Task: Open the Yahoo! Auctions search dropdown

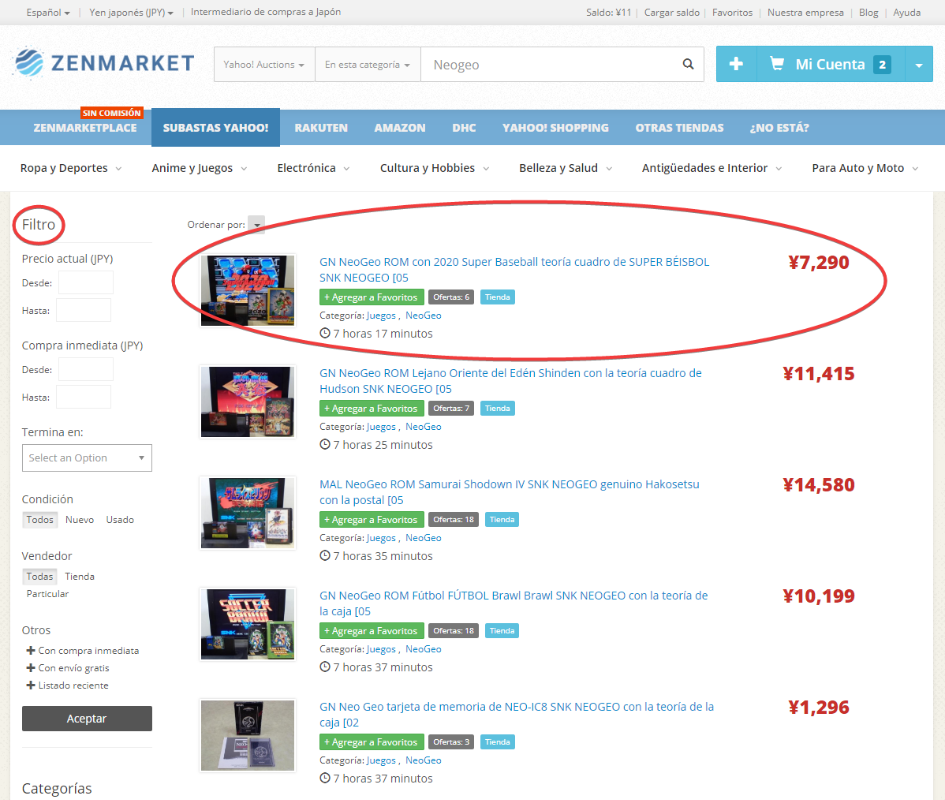Action: (x=264, y=64)
